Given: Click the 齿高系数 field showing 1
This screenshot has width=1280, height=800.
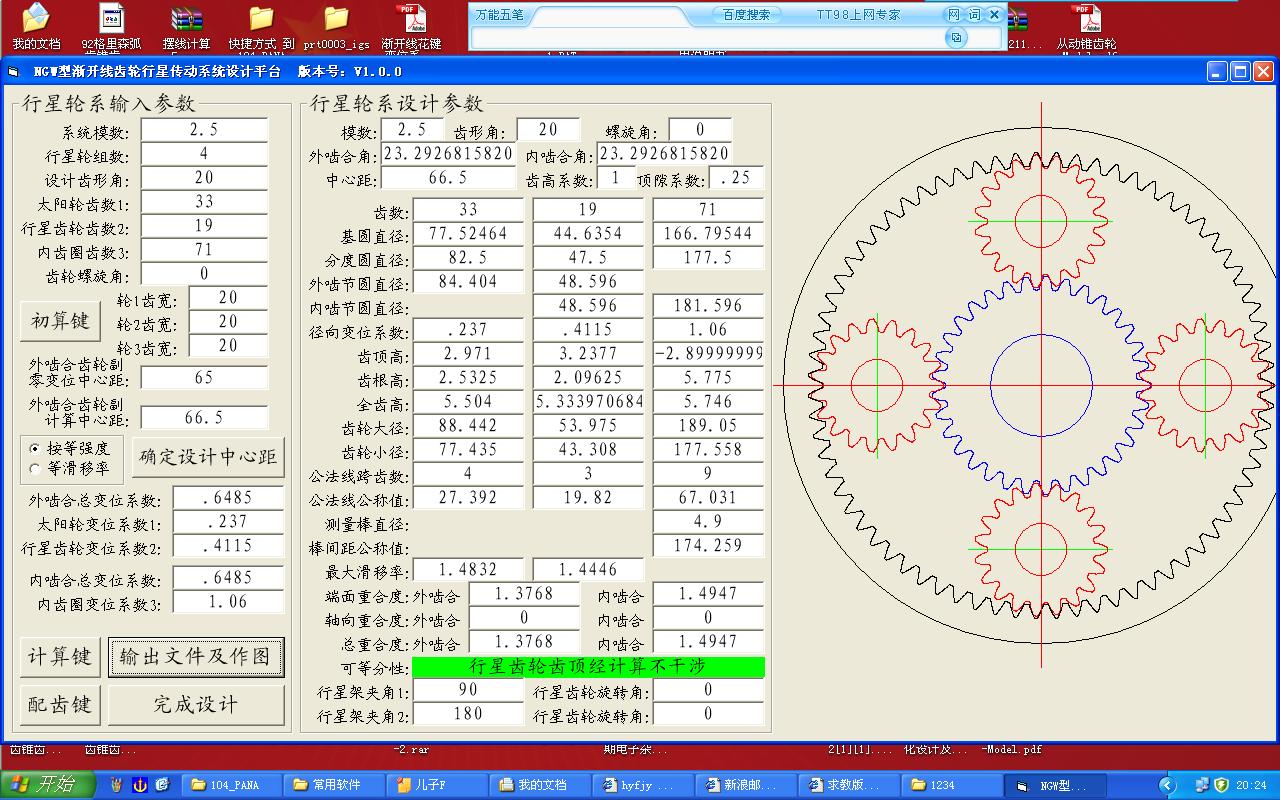Looking at the screenshot, I should tap(616, 178).
